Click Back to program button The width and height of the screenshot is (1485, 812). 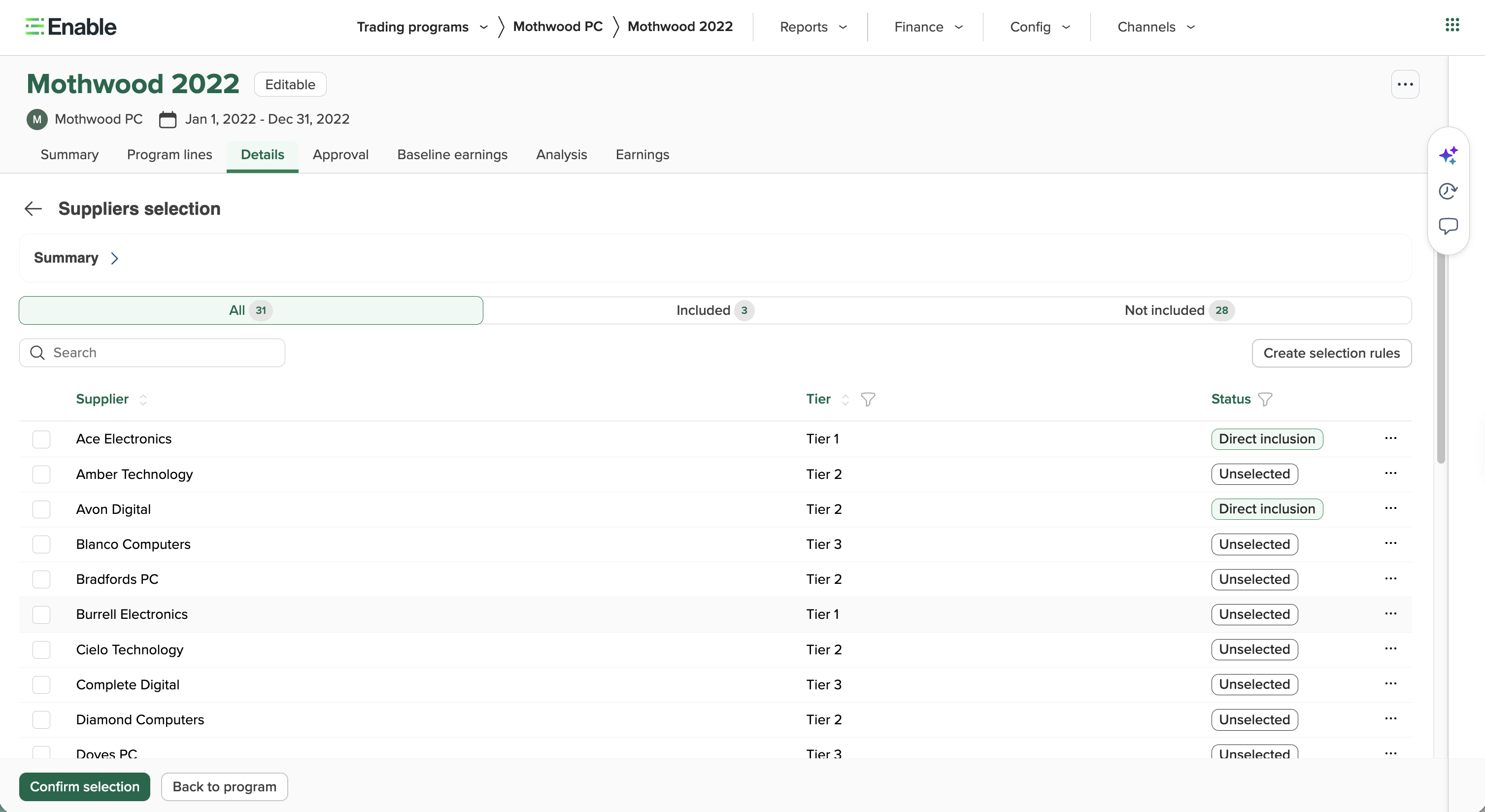[x=225, y=787]
